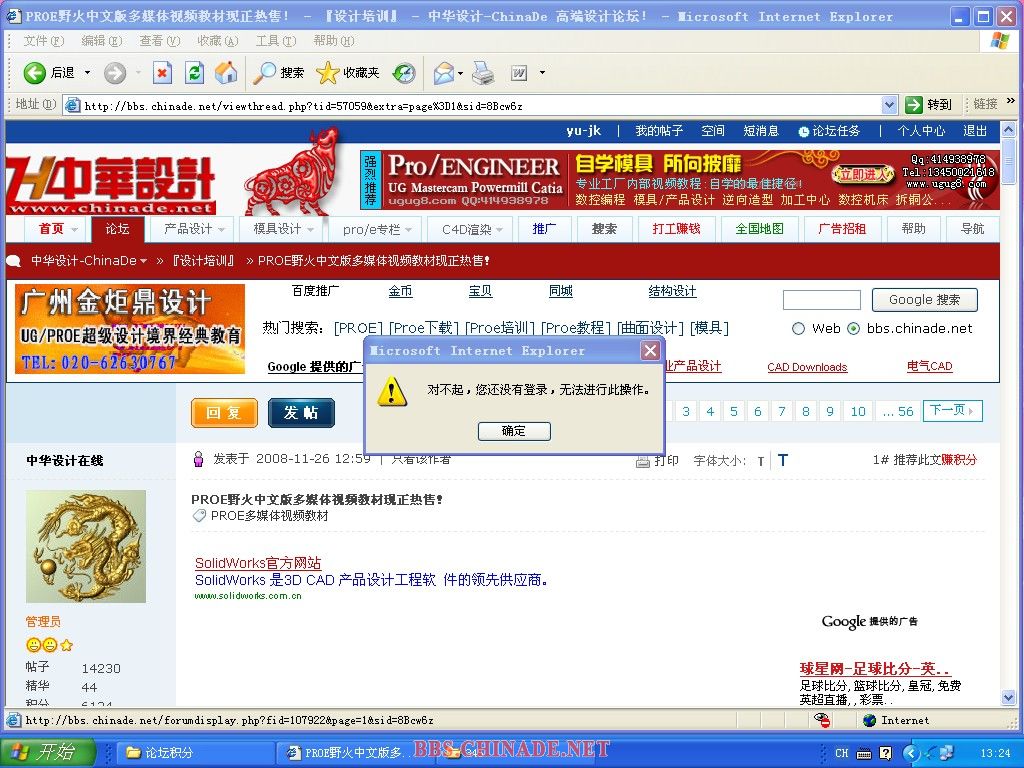Click the page scrollbar down arrow

(x=1008, y=698)
